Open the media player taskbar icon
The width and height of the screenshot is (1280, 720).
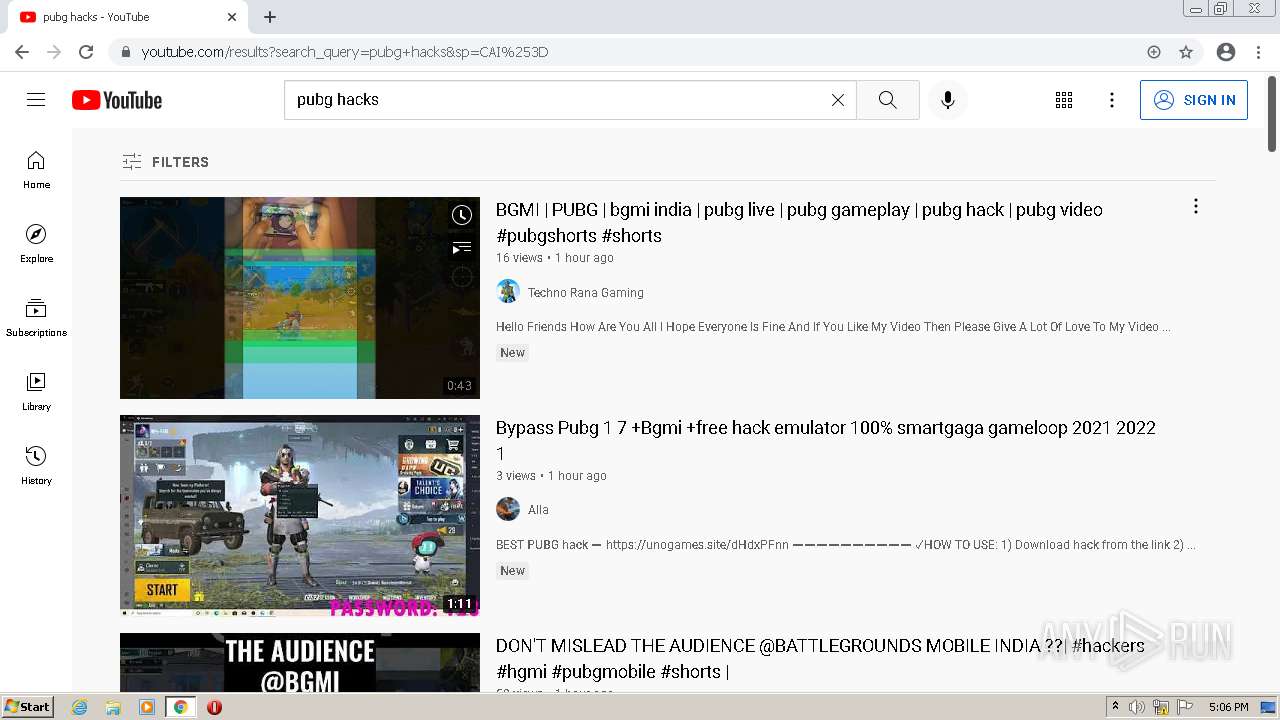pyautogui.click(x=147, y=707)
